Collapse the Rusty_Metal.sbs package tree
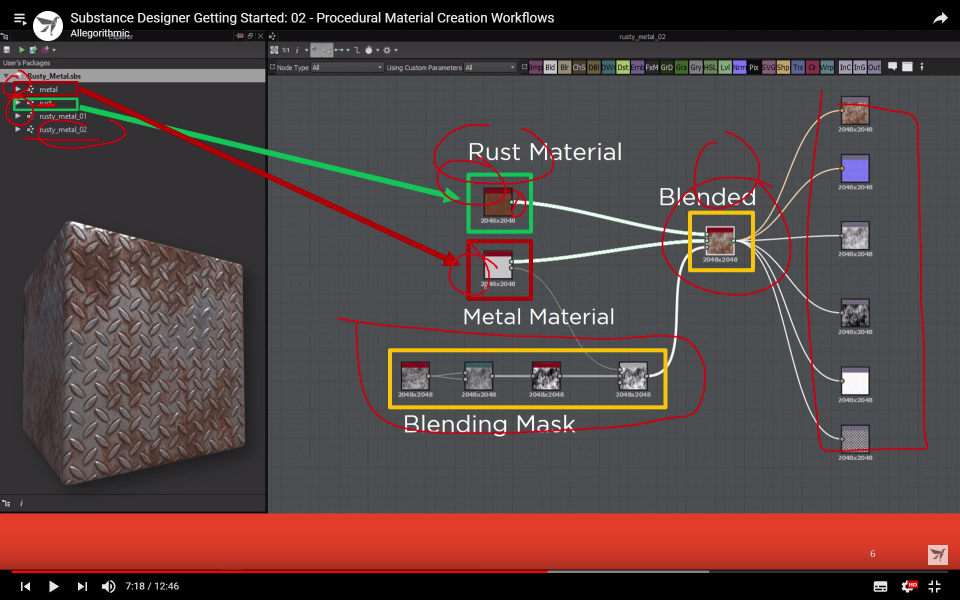This screenshot has width=960, height=600. click(x=6, y=76)
